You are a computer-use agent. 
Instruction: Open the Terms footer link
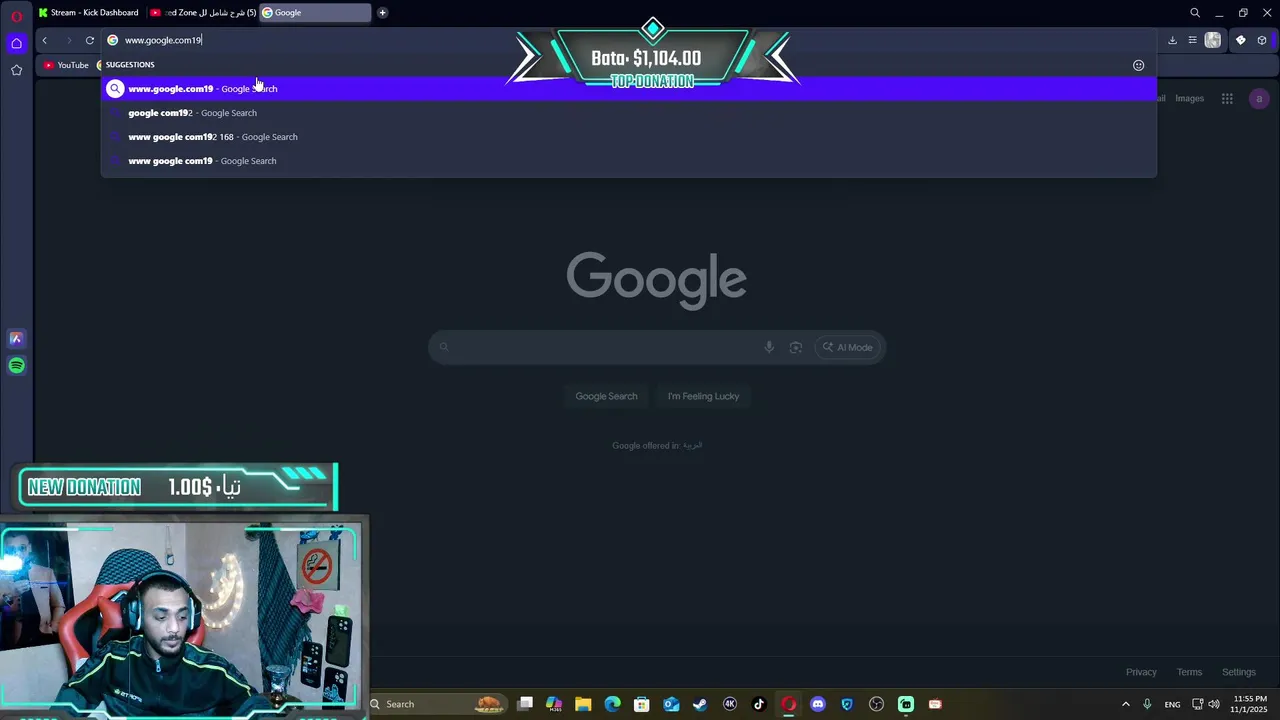click(1189, 672)
